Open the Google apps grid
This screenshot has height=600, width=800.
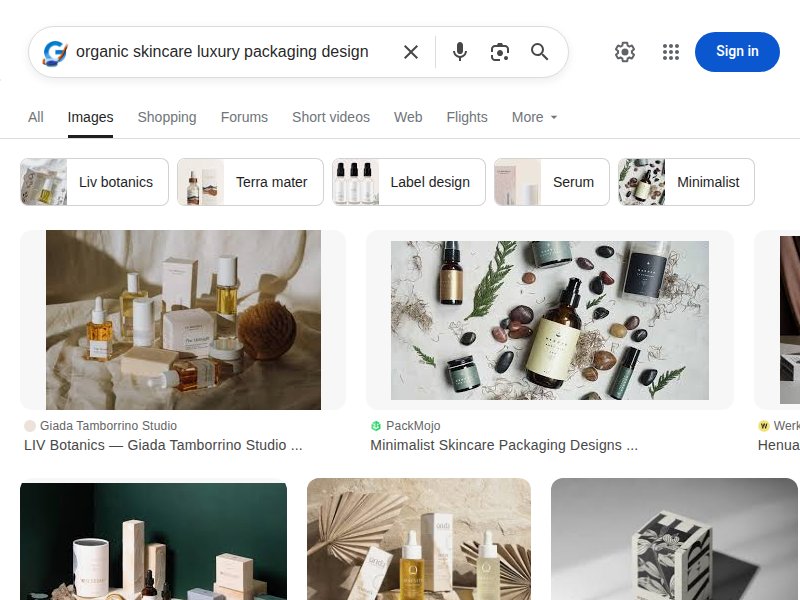point(670,51)
